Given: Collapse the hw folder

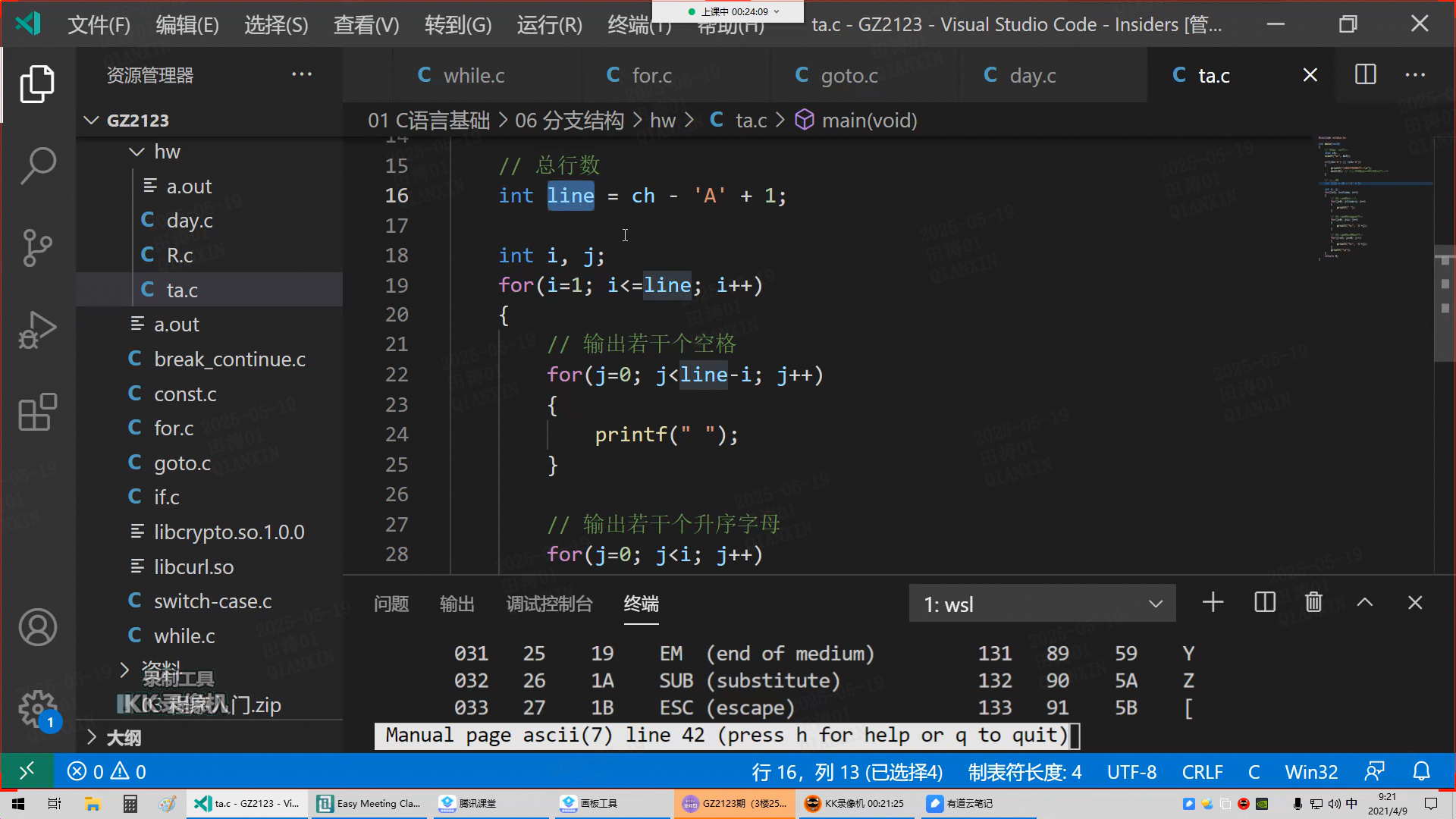Looking at the screenshot, I should 137,152.
